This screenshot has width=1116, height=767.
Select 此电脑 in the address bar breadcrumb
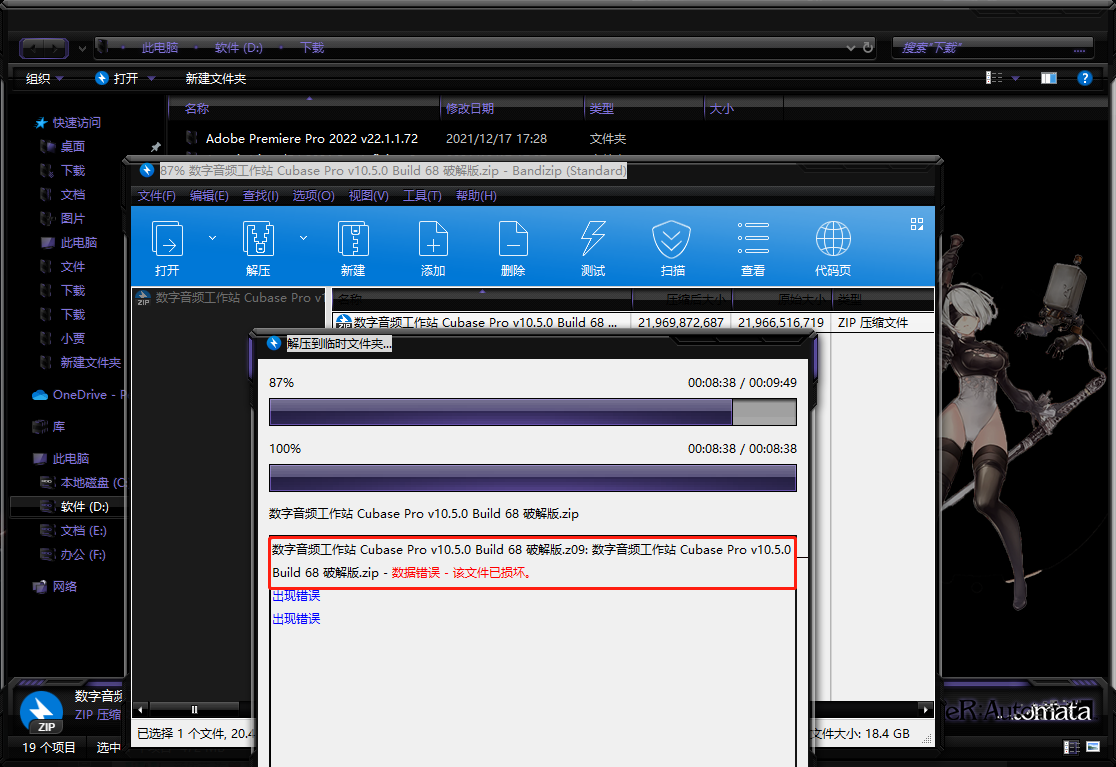click(159, 48)
